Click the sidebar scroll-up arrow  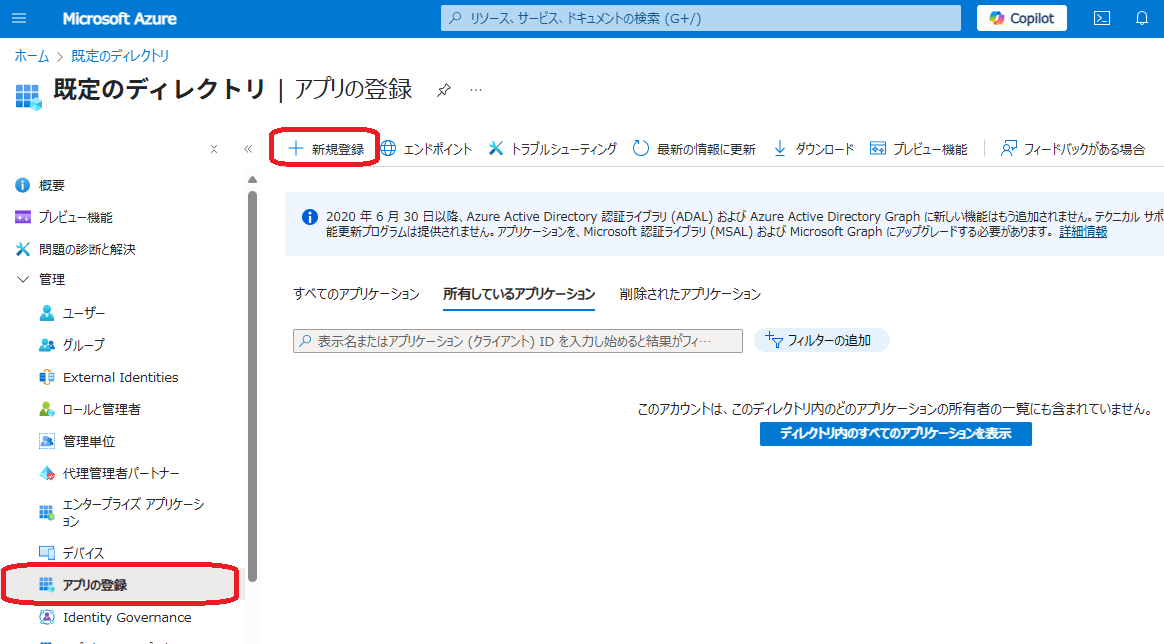click(x=252, y=180)
